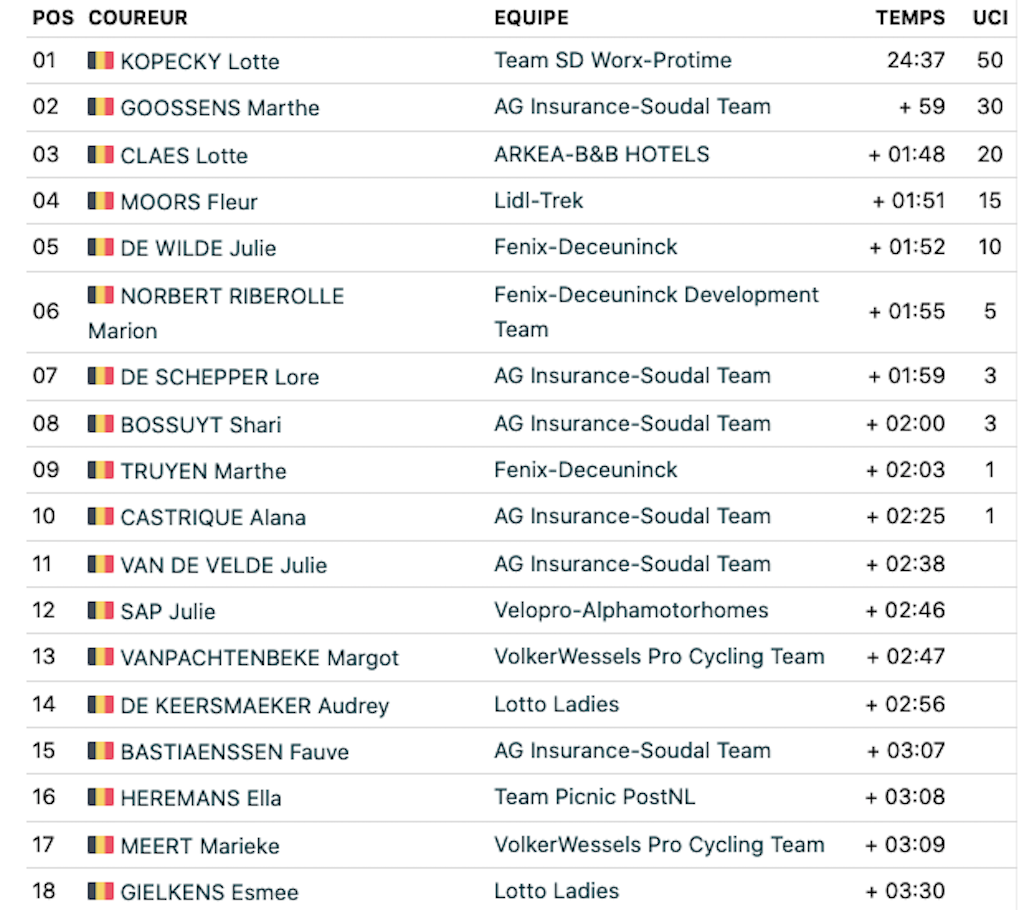The image size is (1024, 910).
Task: Open VANPACHTENBEKE Margot rider link
Action: click(x=260, y=658)
